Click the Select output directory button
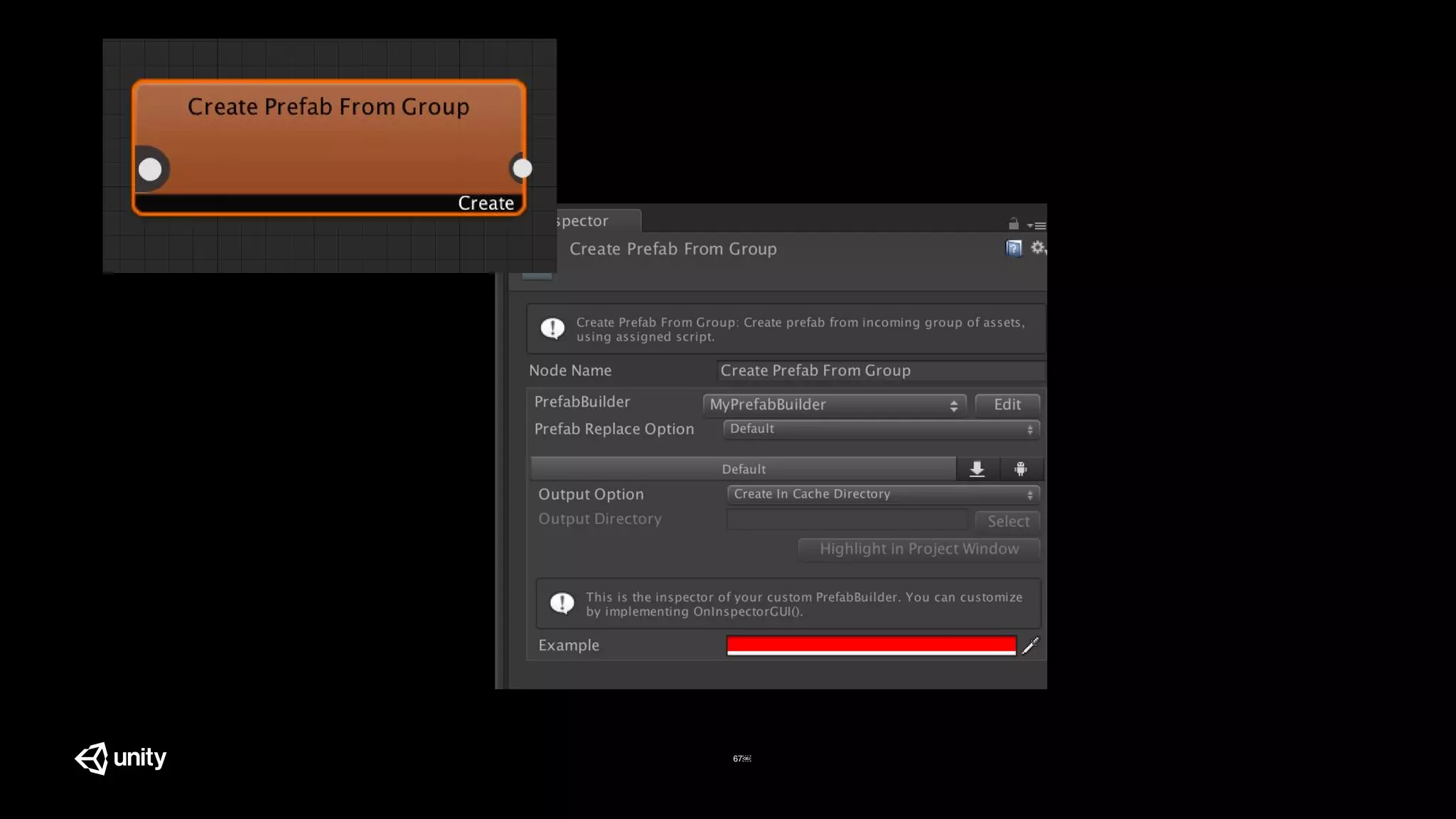 1007,521
